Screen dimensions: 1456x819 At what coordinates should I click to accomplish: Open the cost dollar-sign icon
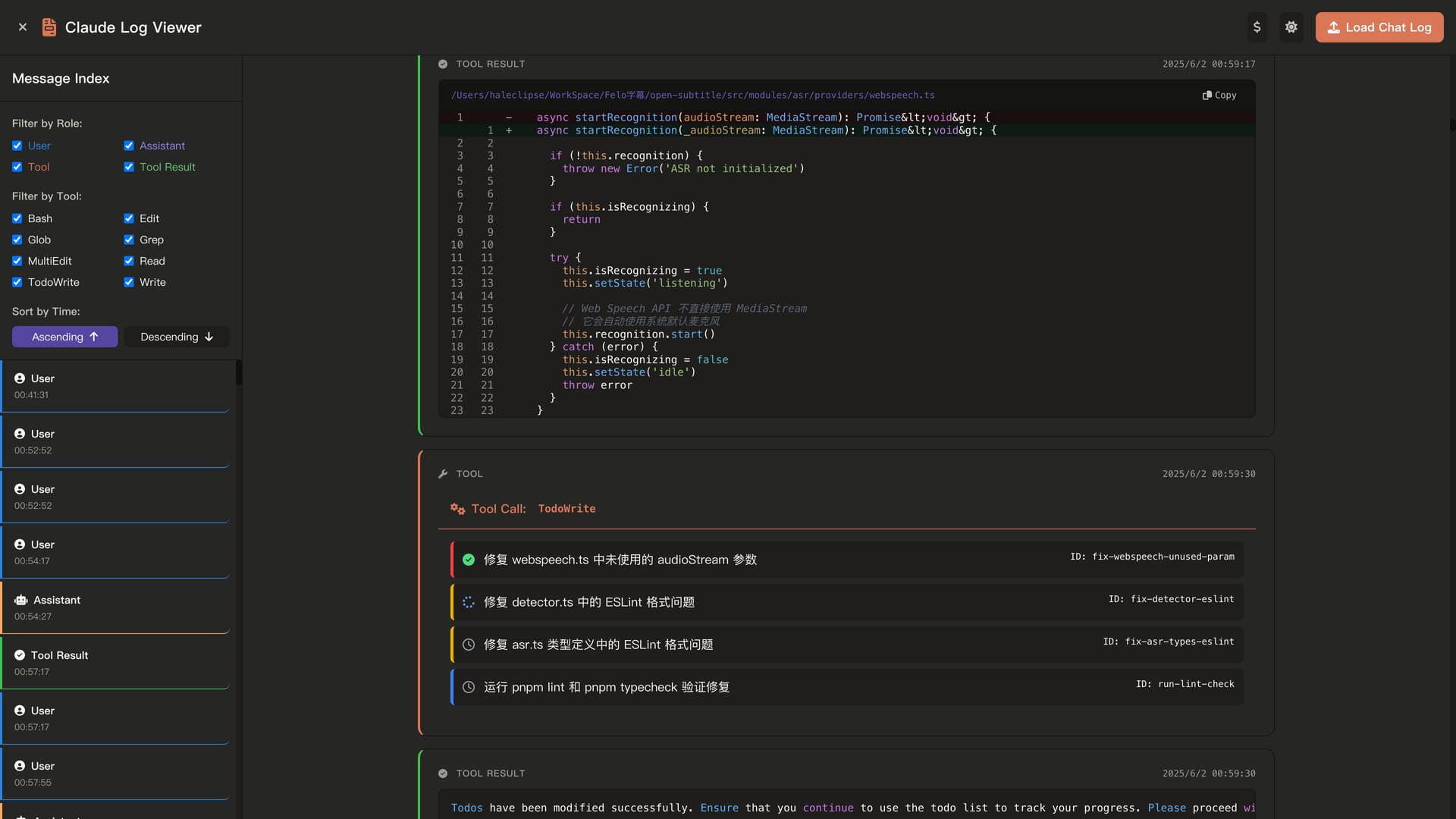tap(1257, 27)
